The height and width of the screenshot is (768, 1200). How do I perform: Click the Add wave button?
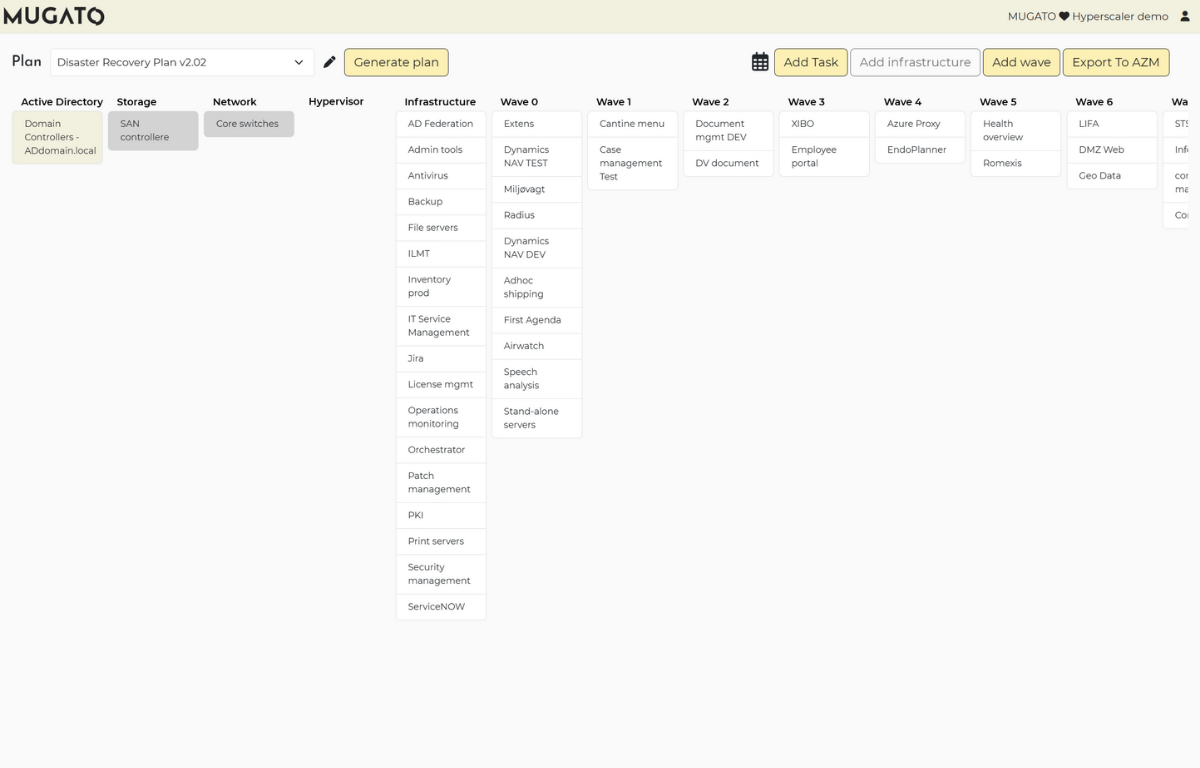point(1021,62)
